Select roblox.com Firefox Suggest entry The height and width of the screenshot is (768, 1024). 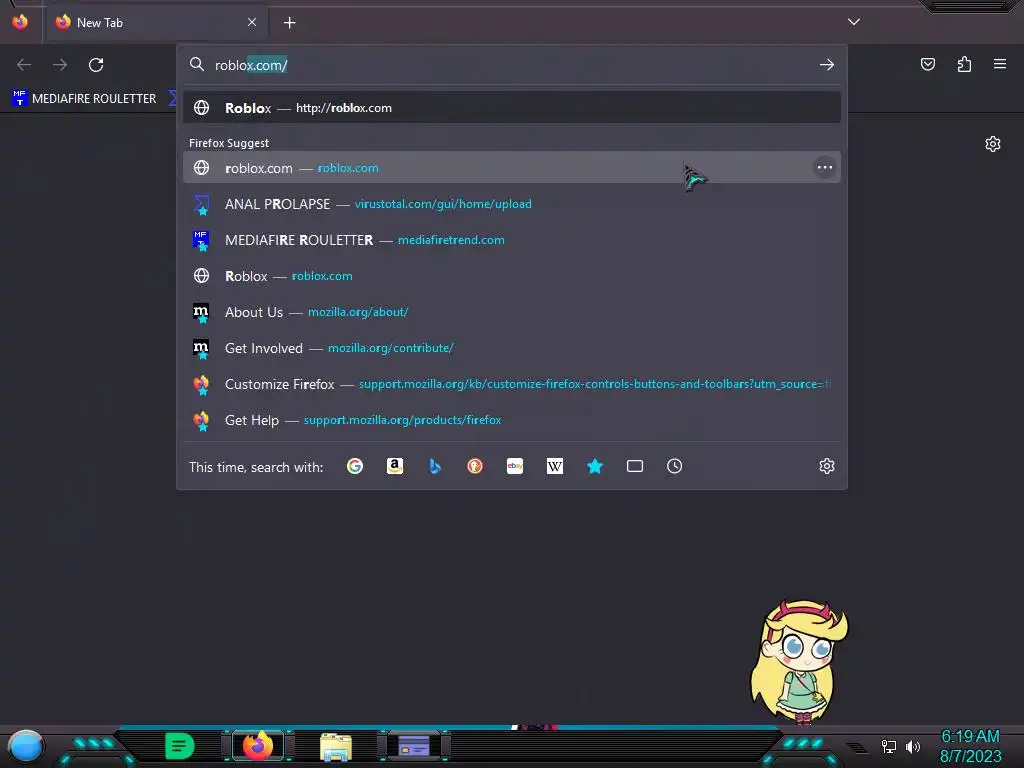click(x=512, y=168)
